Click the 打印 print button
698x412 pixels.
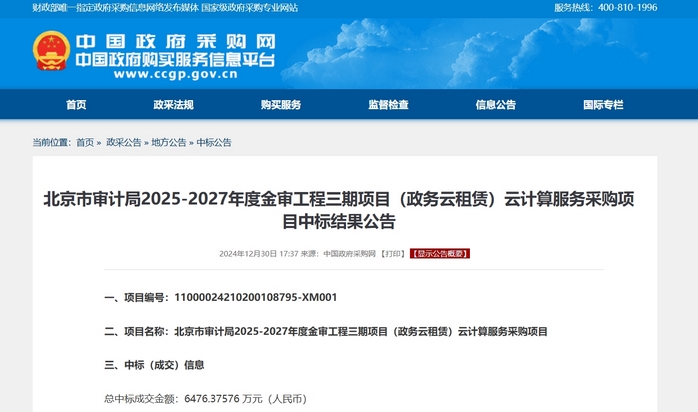click(393, 254)
